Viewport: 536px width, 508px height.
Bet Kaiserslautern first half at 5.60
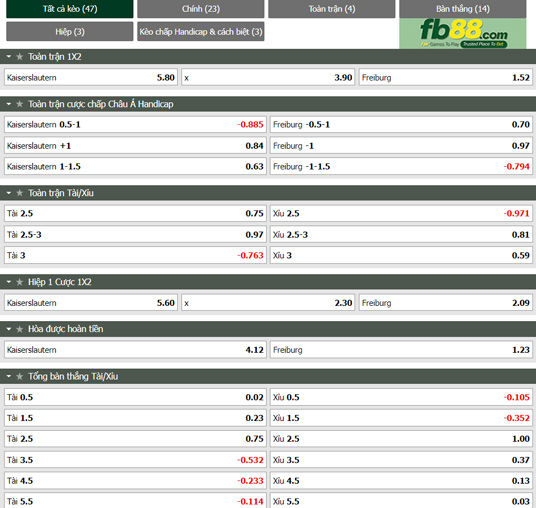pos(91,303)
